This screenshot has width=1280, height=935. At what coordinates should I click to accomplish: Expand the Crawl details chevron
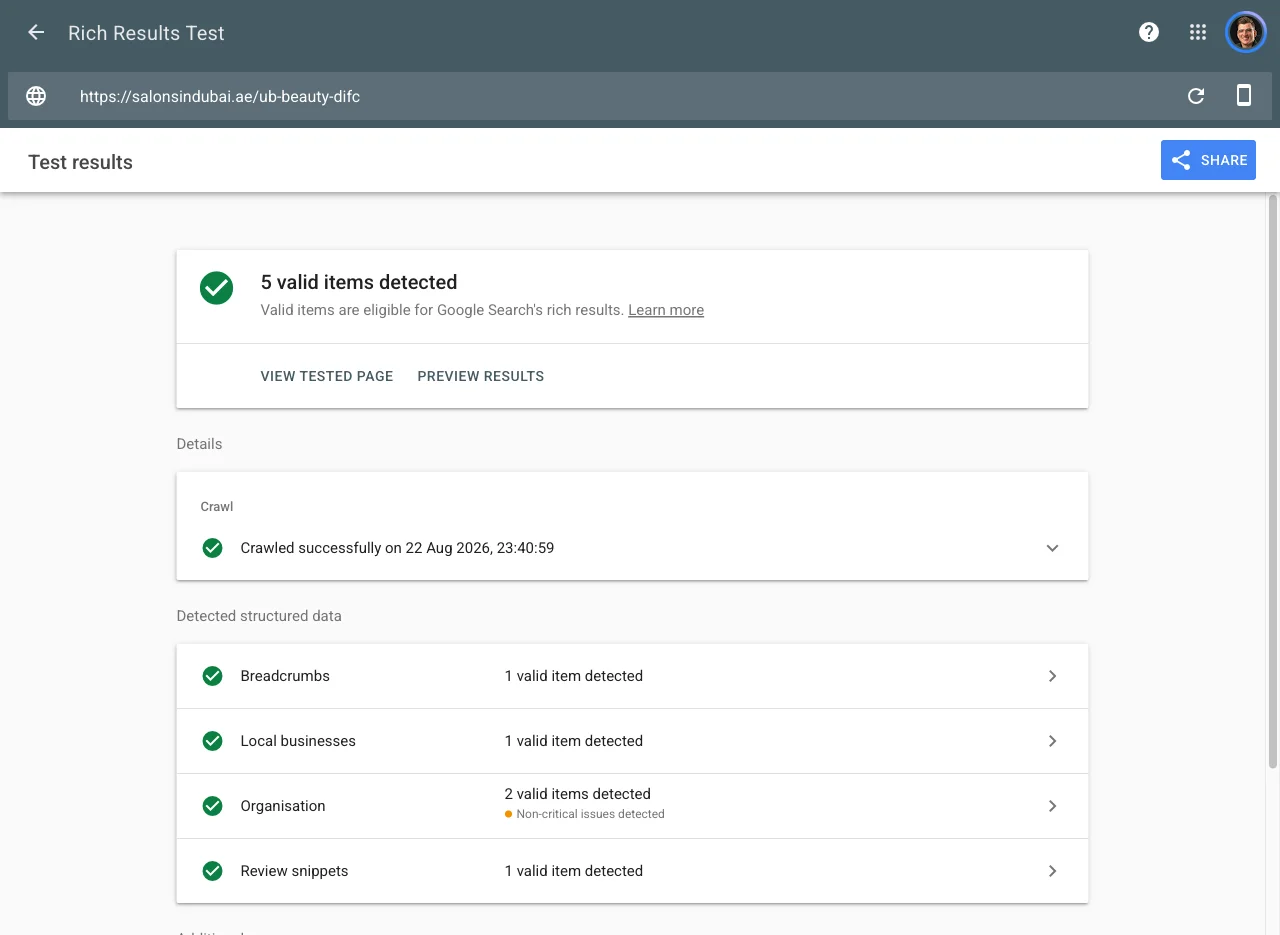[1052, 548]
